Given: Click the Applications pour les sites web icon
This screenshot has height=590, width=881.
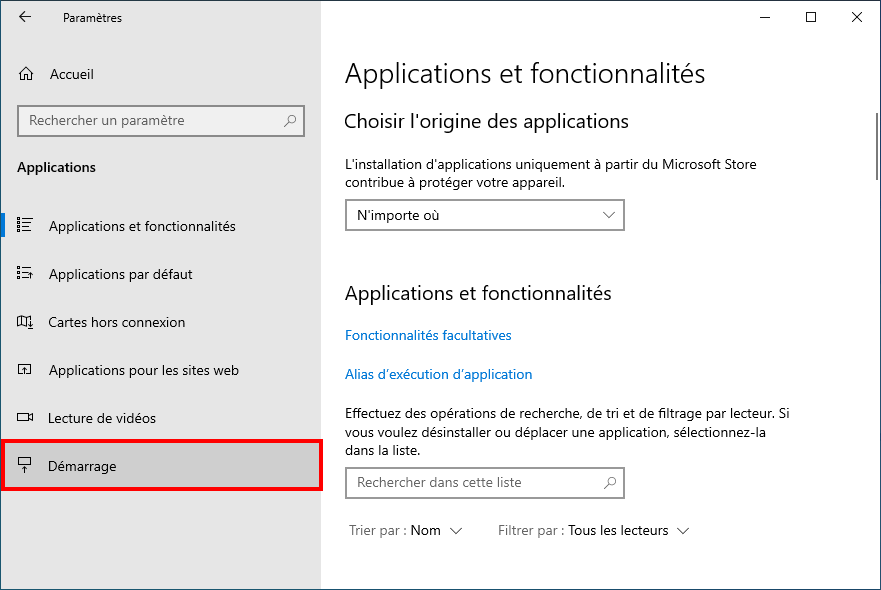Looking at the screenshot, I should [25, 370].
